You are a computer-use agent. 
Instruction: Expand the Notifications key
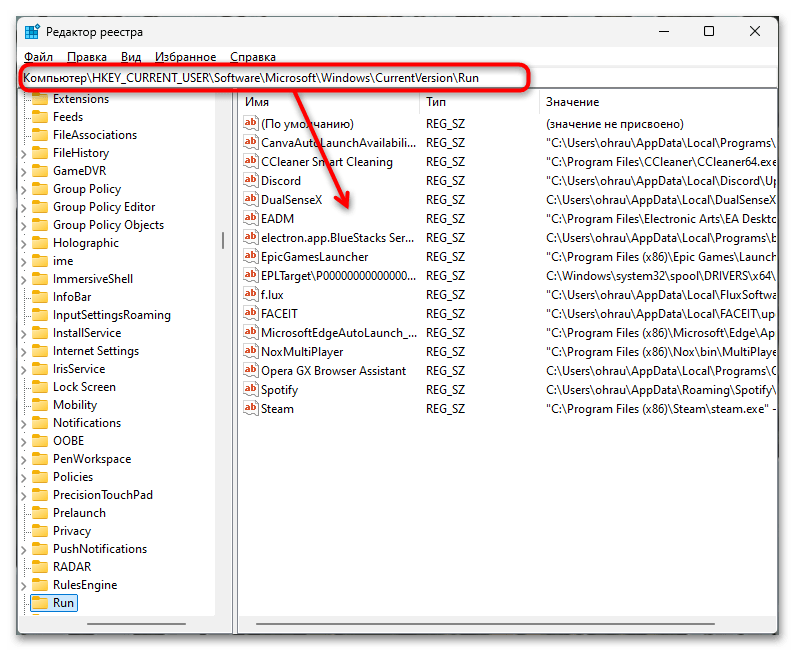24,423
